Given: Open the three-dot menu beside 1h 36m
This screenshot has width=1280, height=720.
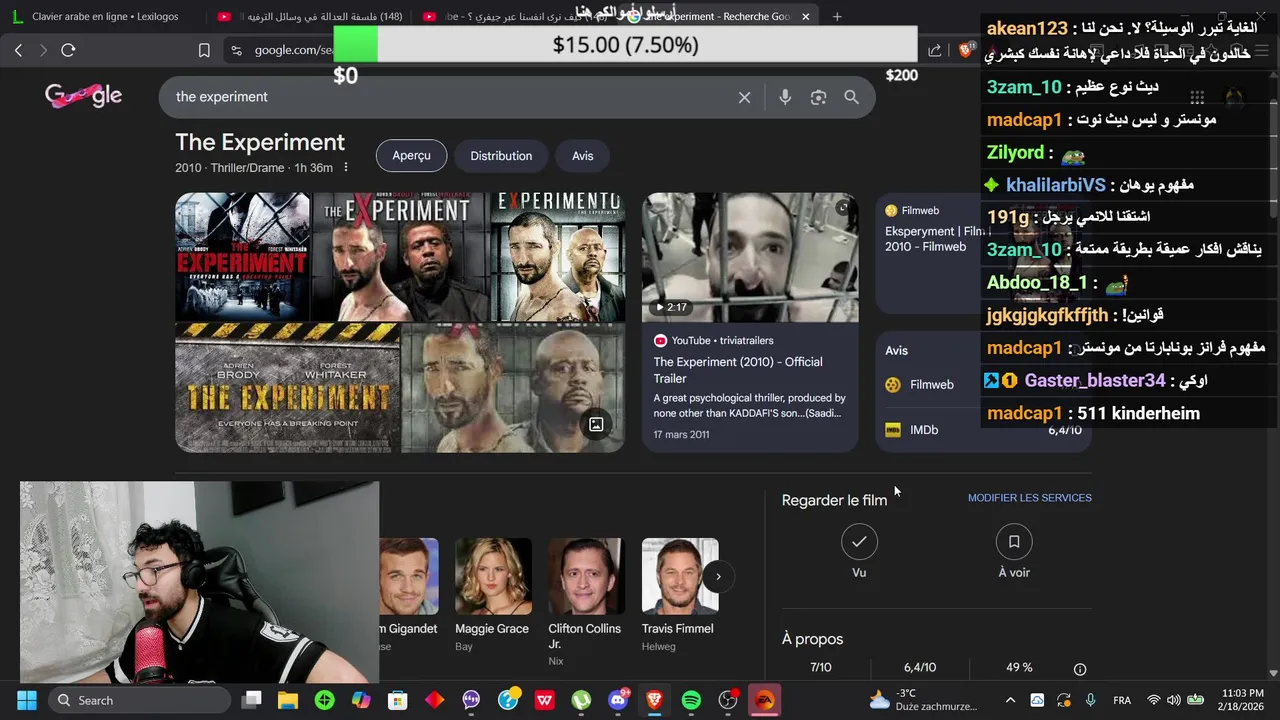Looking at the screenshot, I should [346, 167].
